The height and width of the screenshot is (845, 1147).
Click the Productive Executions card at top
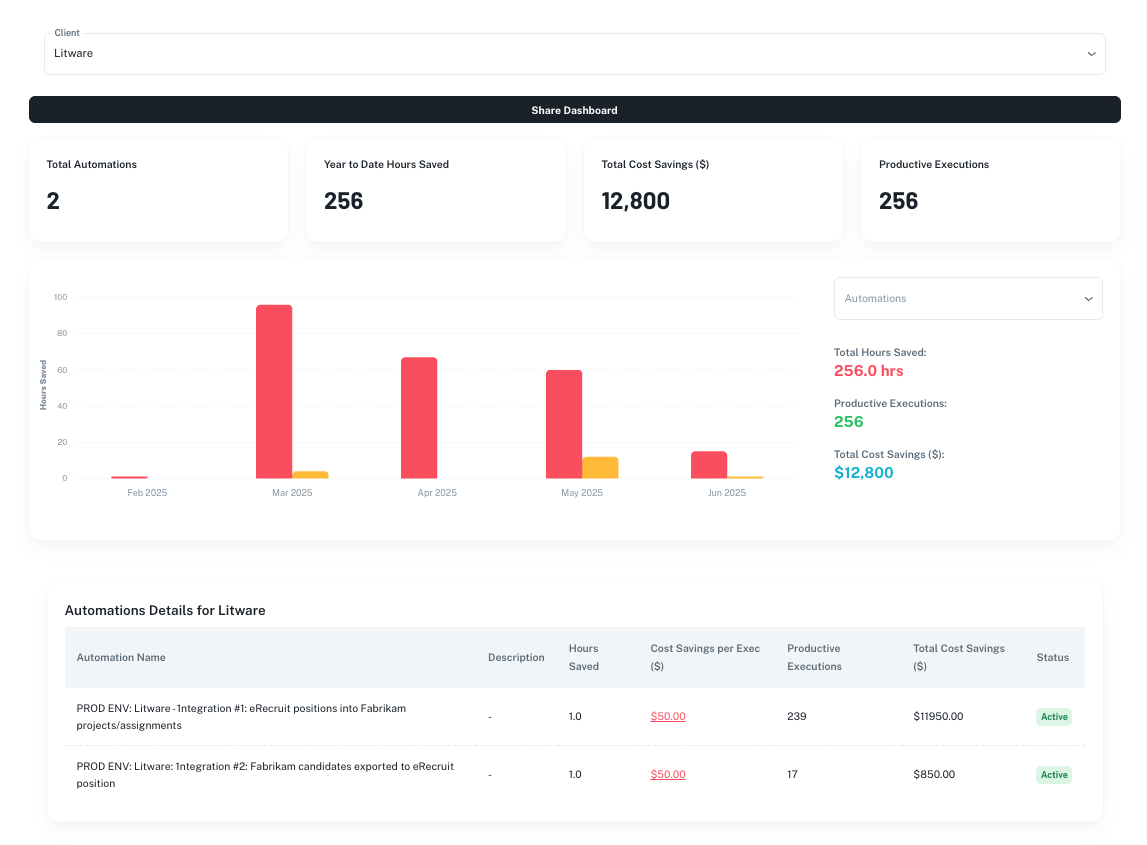tap(990, 189)
